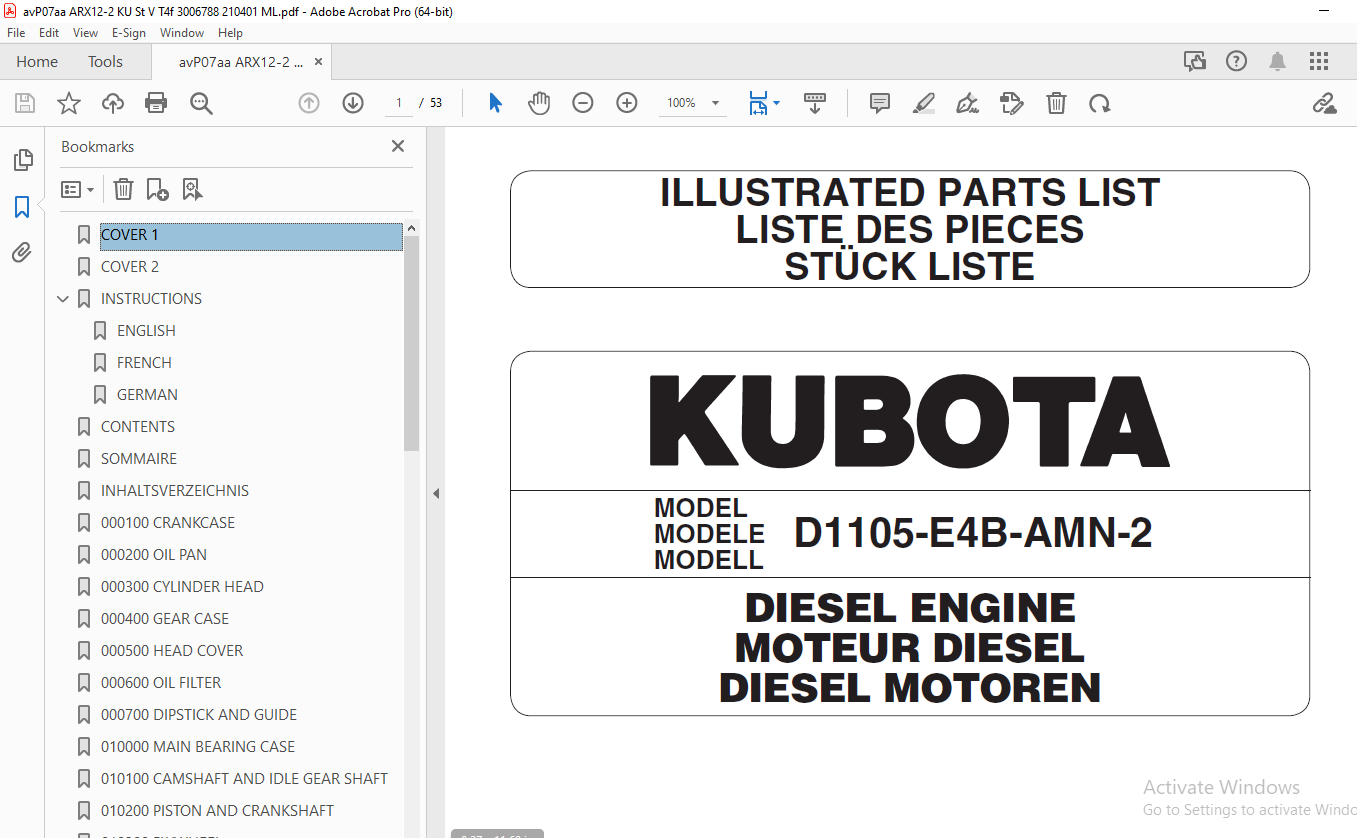Open the GERMAN instructions bookmark
This screenshot has width=1357, height=838.
[x=147, y=395]
